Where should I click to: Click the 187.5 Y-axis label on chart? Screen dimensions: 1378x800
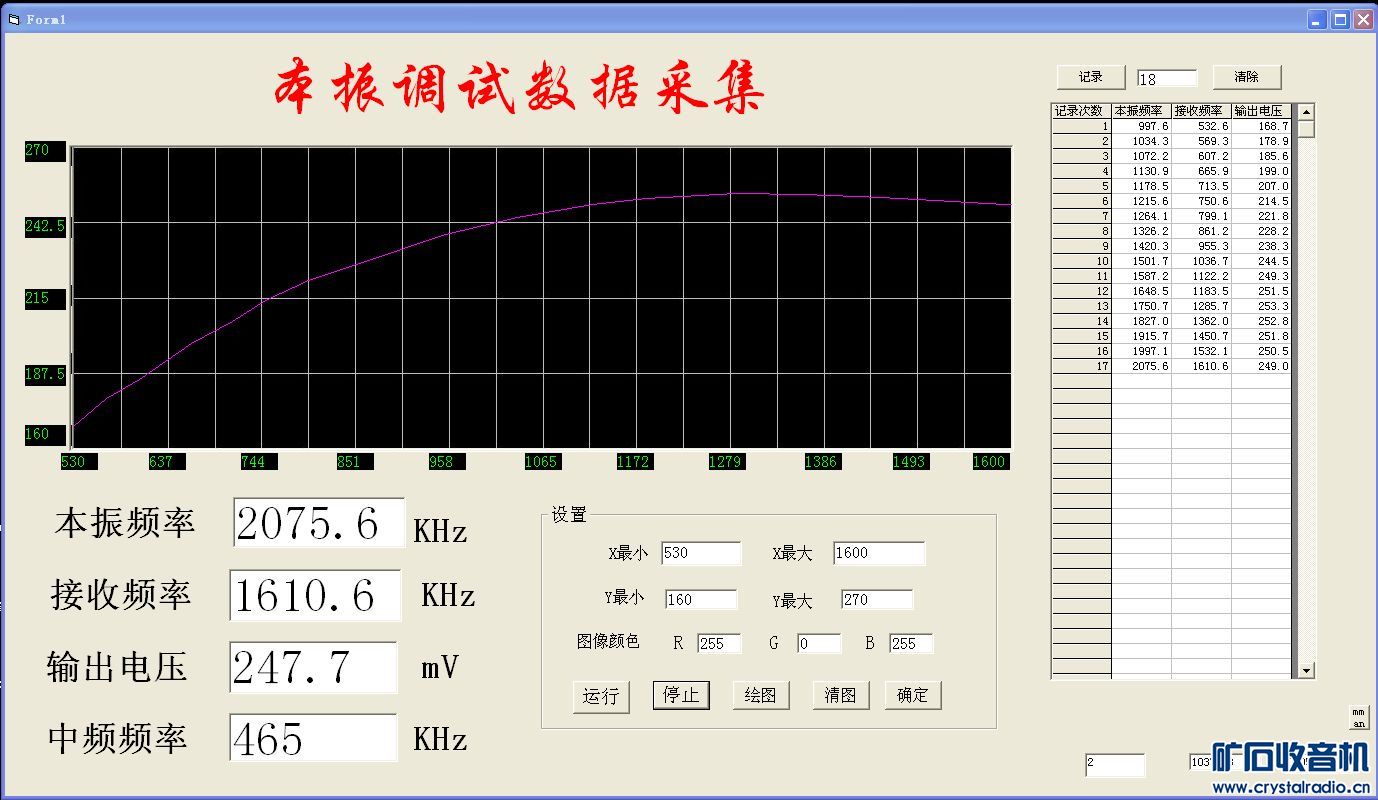click(45, 374)
